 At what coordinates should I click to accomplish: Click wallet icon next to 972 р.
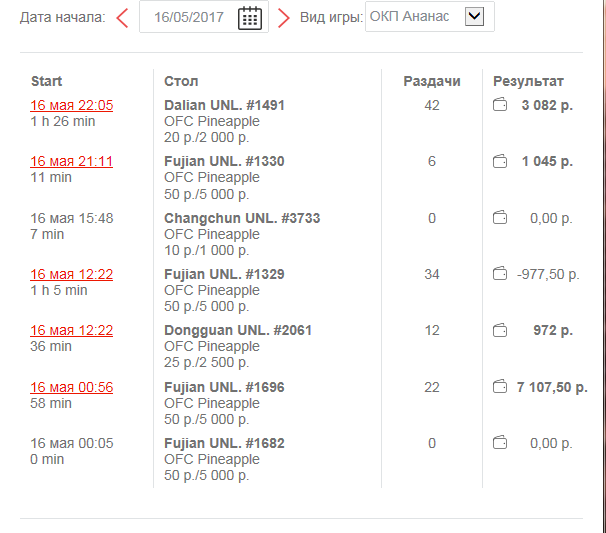point(500,330)
